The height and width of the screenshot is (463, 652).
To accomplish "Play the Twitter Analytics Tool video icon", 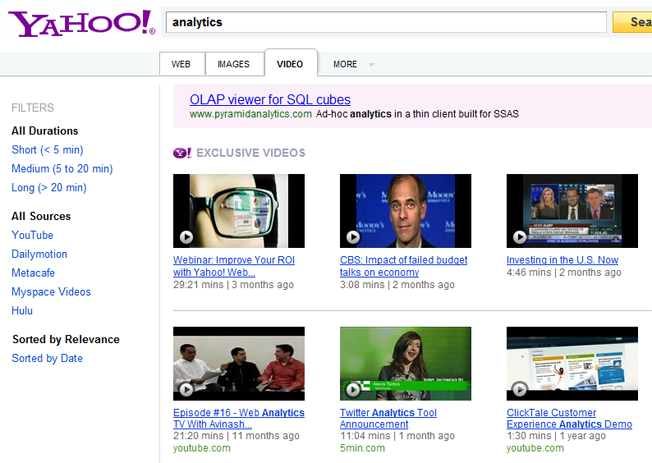I will (x=353, y=390).
